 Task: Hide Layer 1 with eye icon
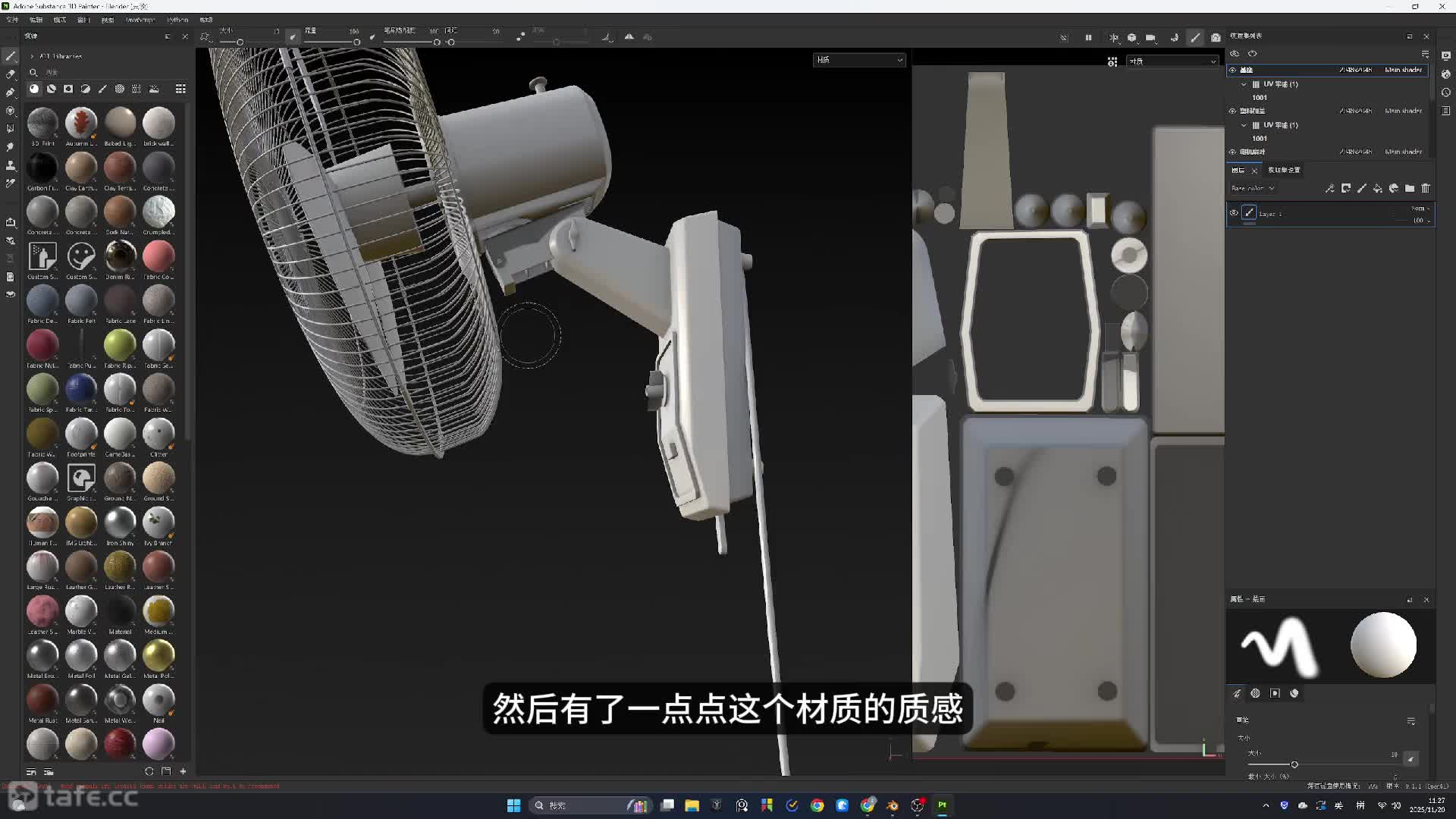(1234, 213)
